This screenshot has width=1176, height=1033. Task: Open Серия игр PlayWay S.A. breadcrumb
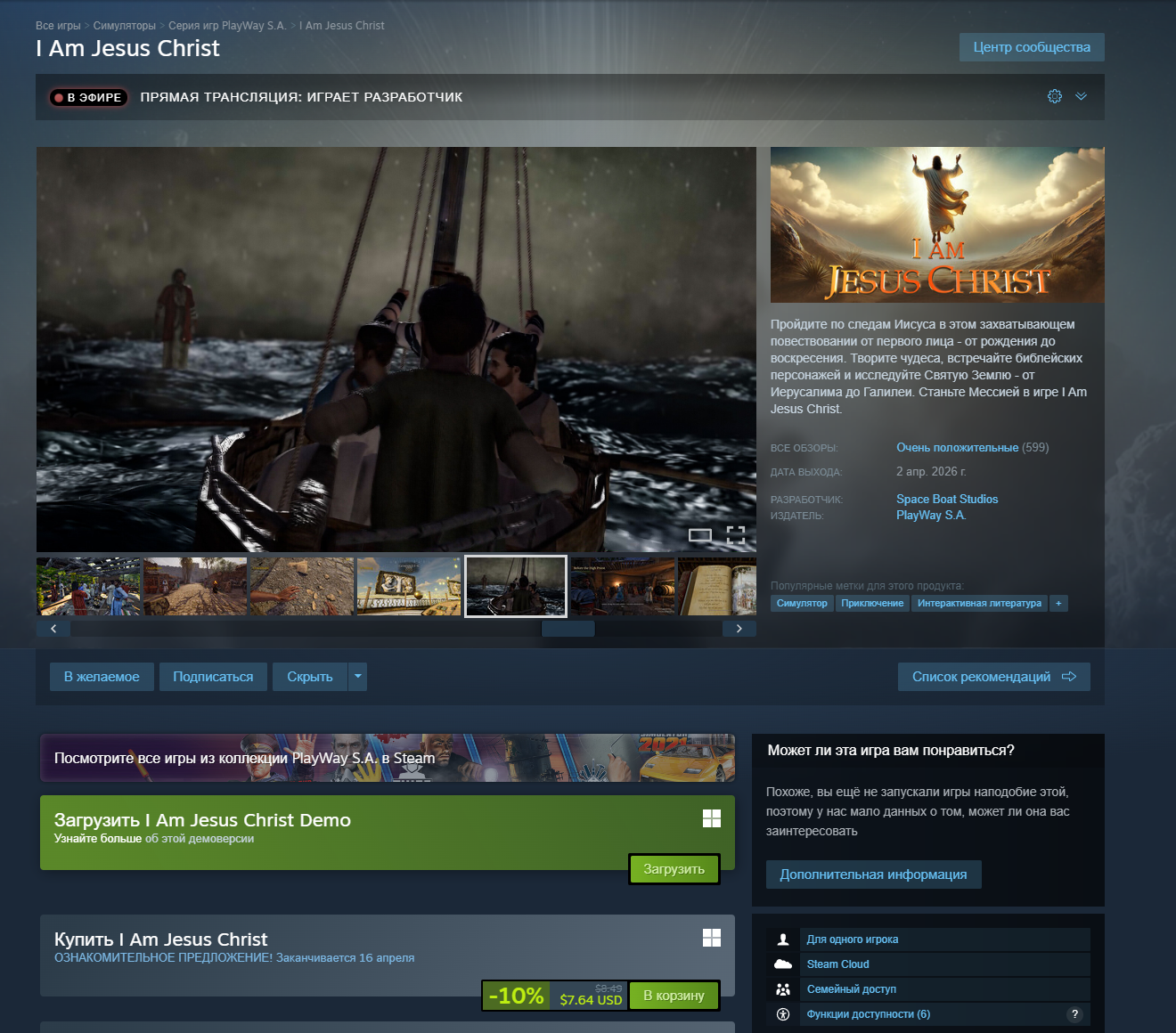tap(227, 26)
